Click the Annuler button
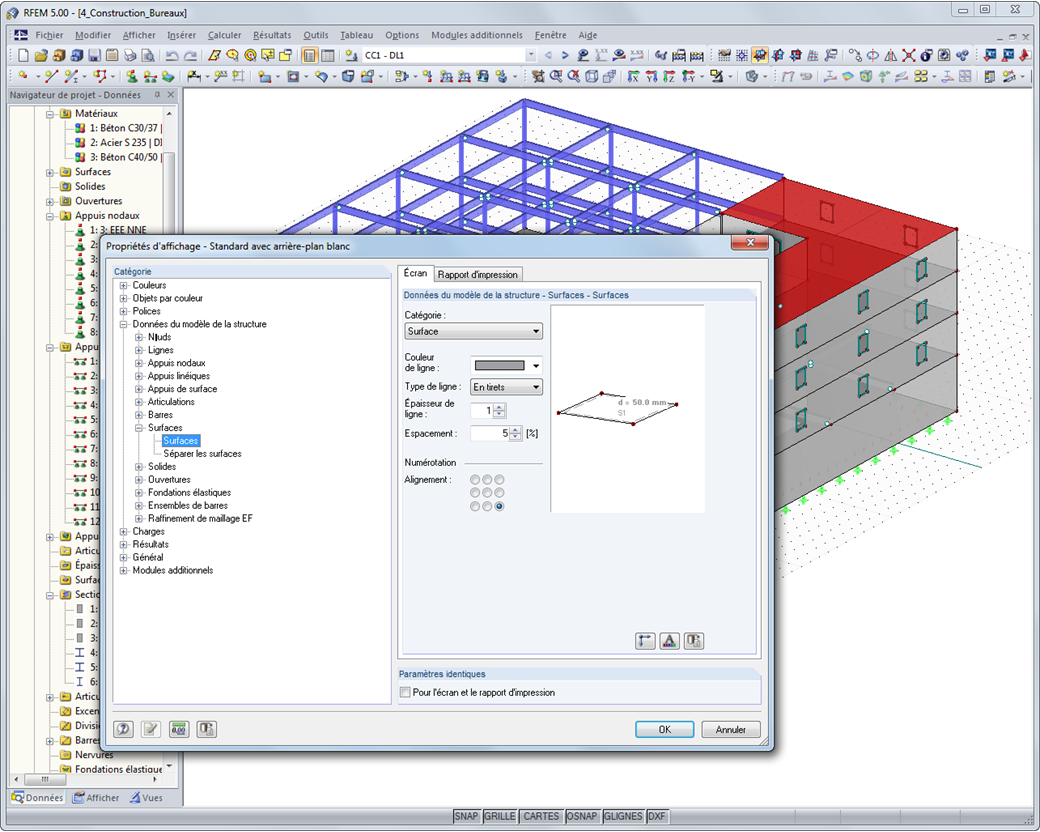Viewport: 1040px width, 832px height. [731, 729]
